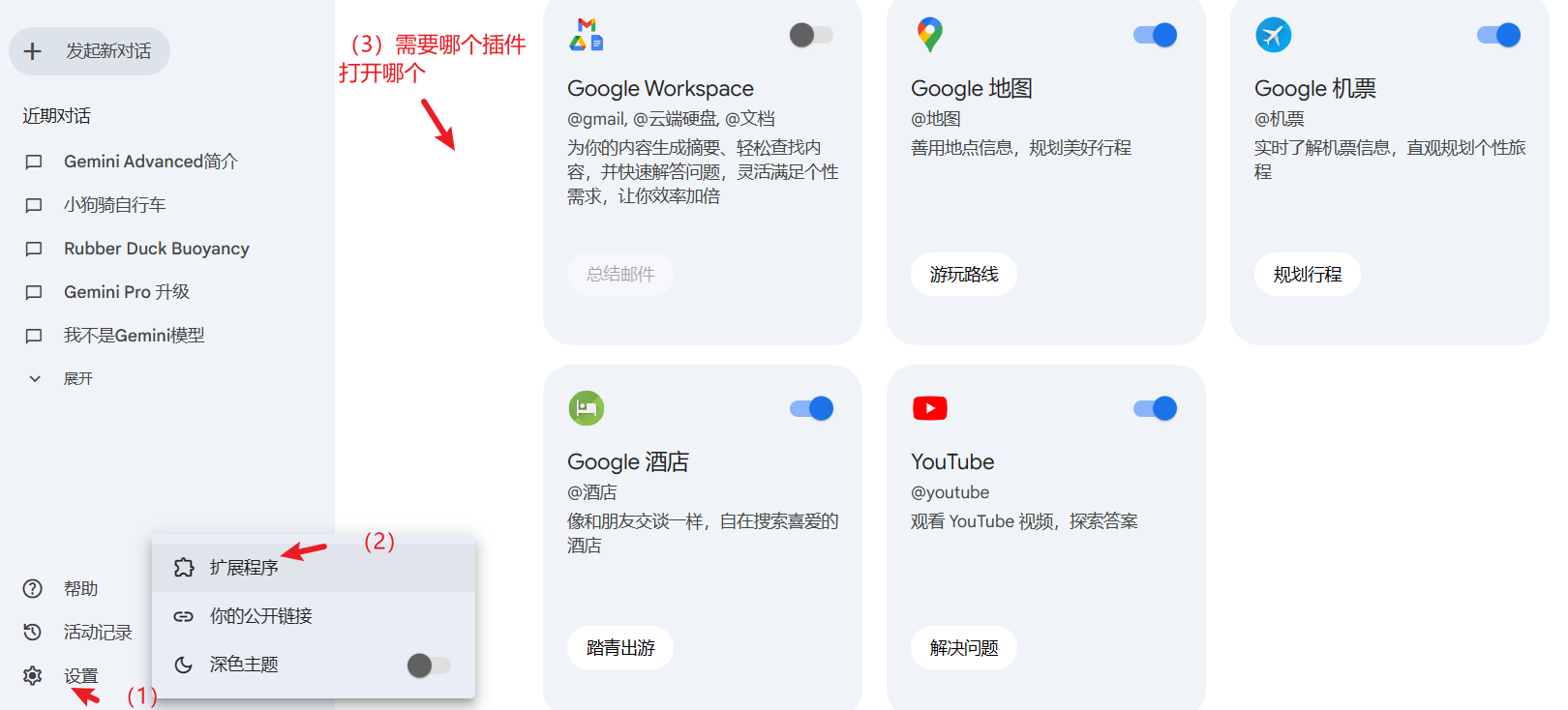Click the Google 机票 card title

coord(1315,89)
